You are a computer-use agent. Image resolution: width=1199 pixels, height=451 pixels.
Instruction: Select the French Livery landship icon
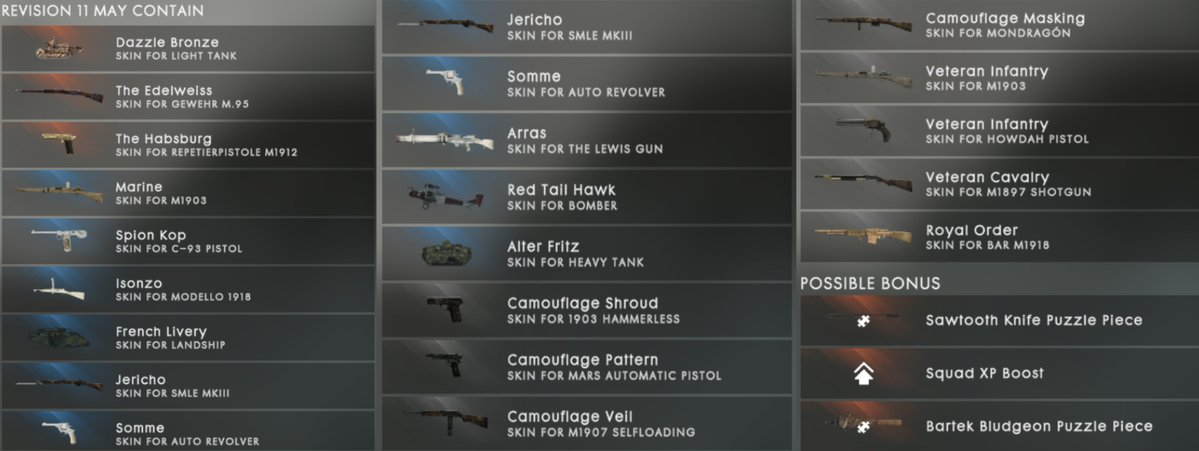(59, 337)
